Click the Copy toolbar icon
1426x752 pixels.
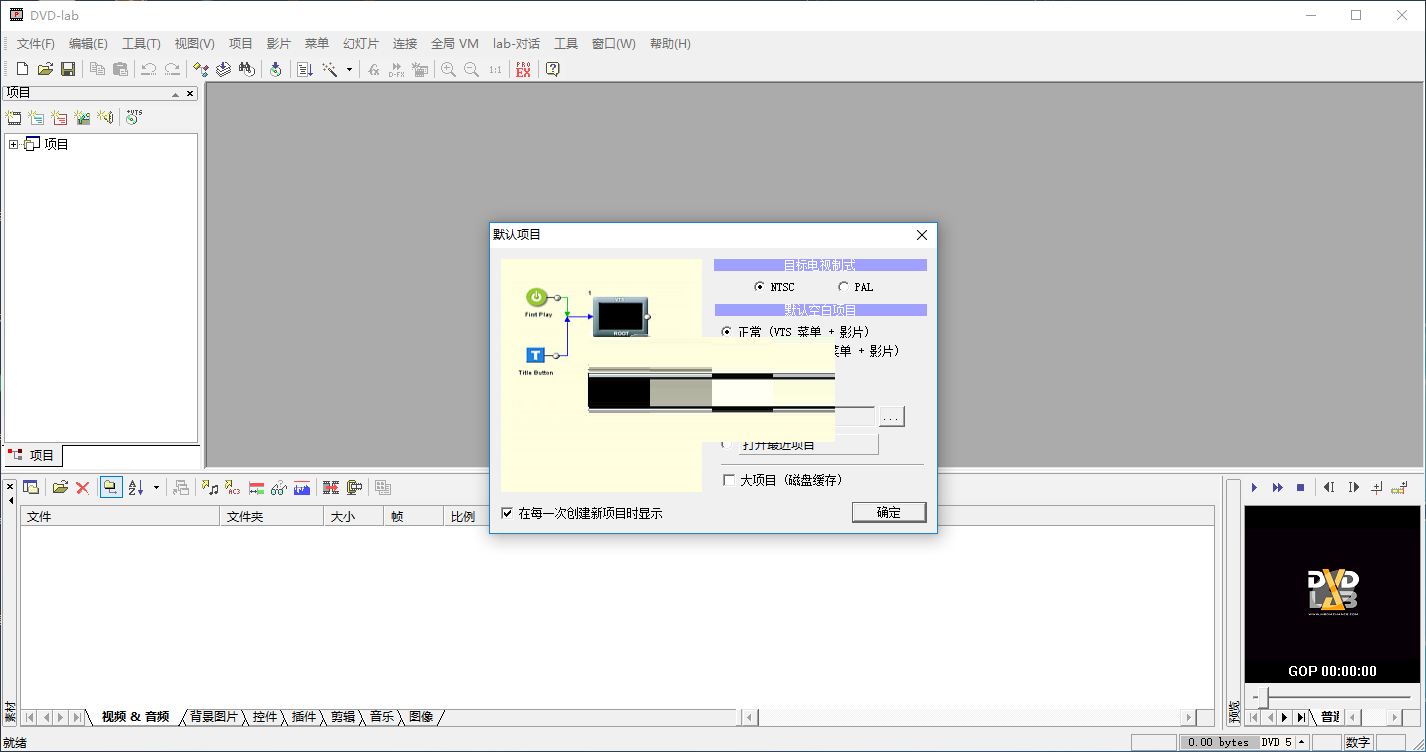pos(97,69)
